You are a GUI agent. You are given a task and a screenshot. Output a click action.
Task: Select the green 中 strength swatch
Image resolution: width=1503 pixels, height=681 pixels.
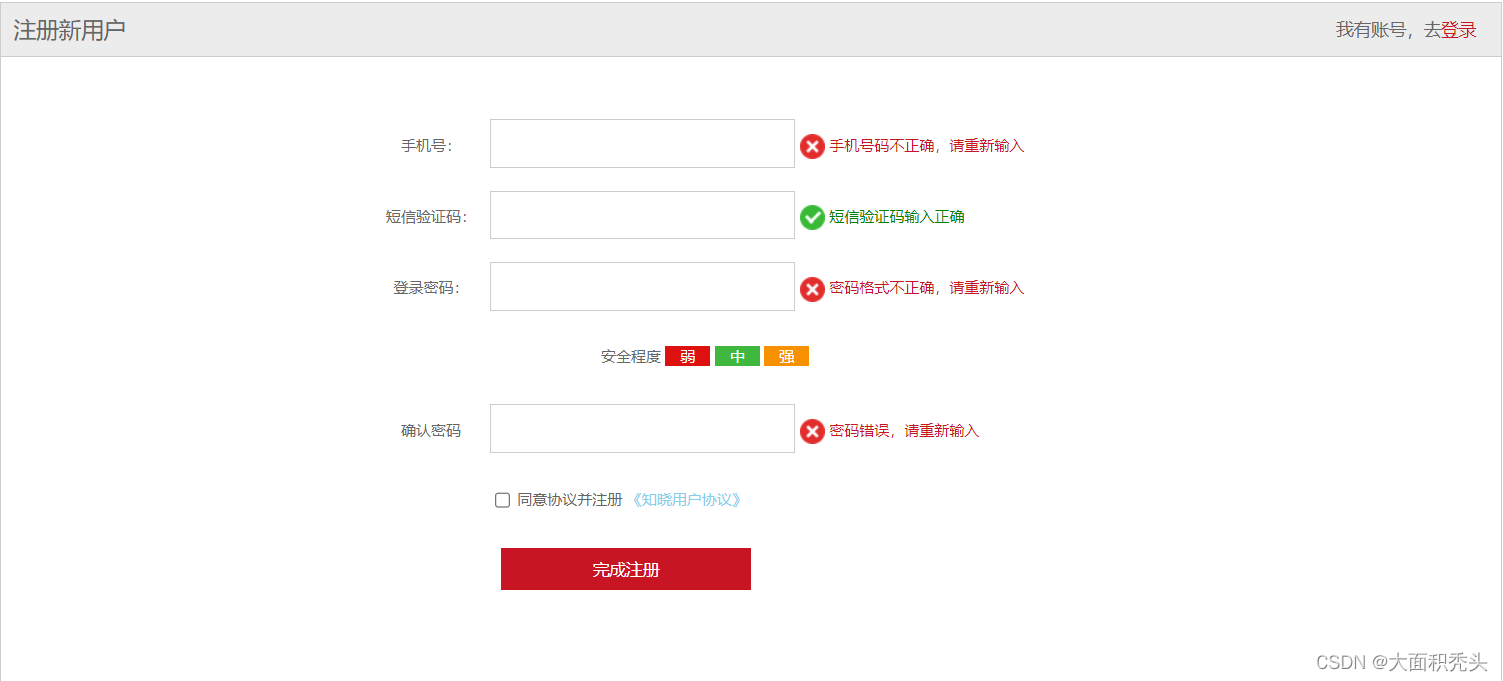737,356
